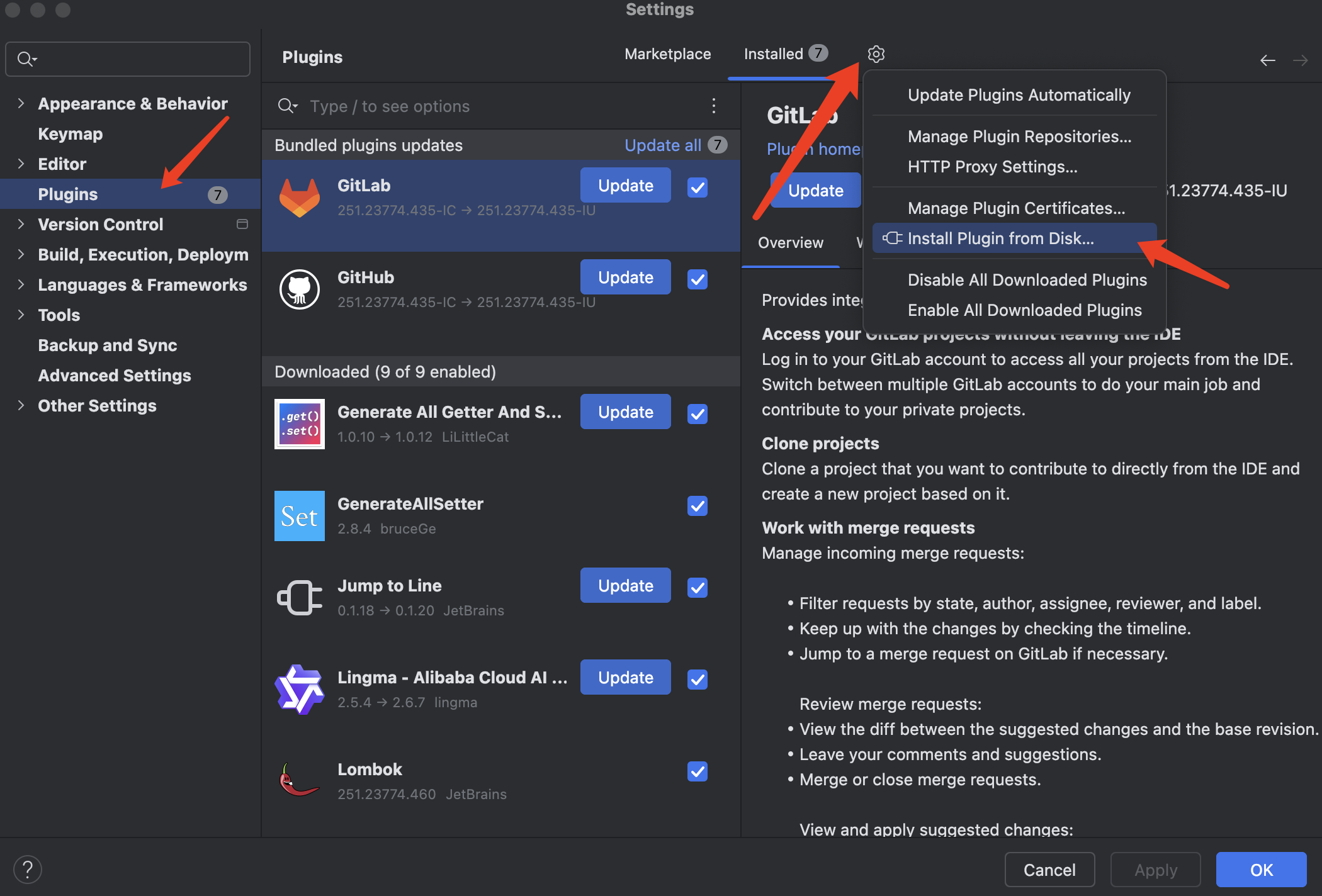The width and height of the screenshot is (1322, 896).
Task: Open the plugin list three-dot options menu
Action: (713, 106)
